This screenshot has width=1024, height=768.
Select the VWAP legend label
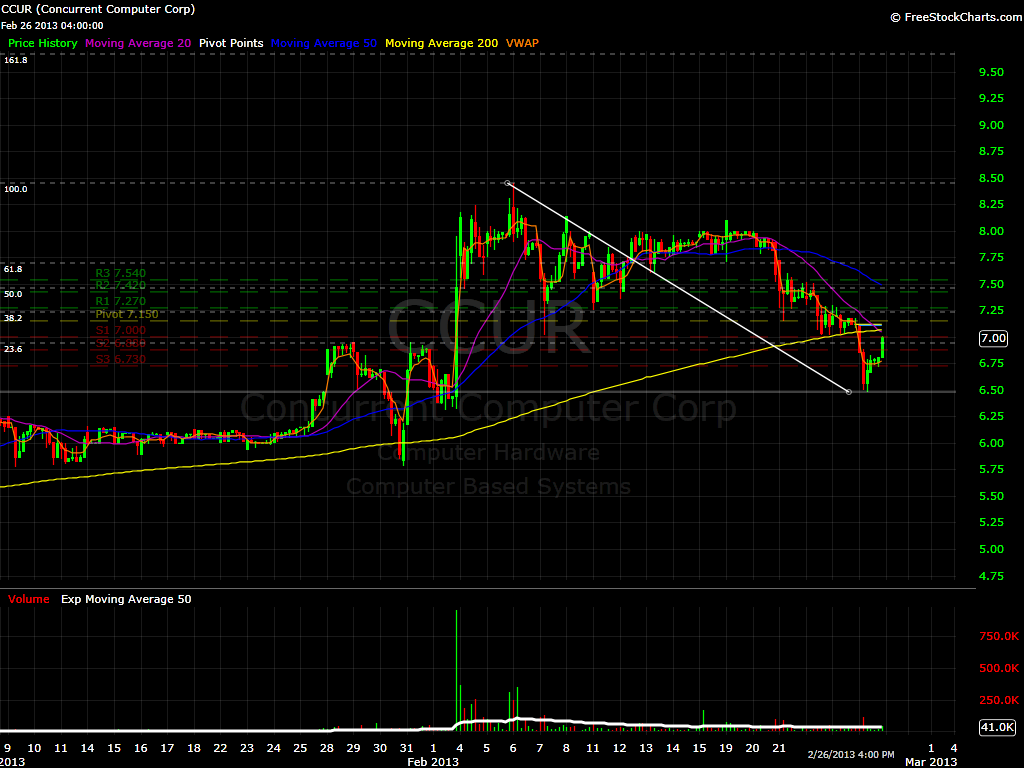(x=522, y=43)
